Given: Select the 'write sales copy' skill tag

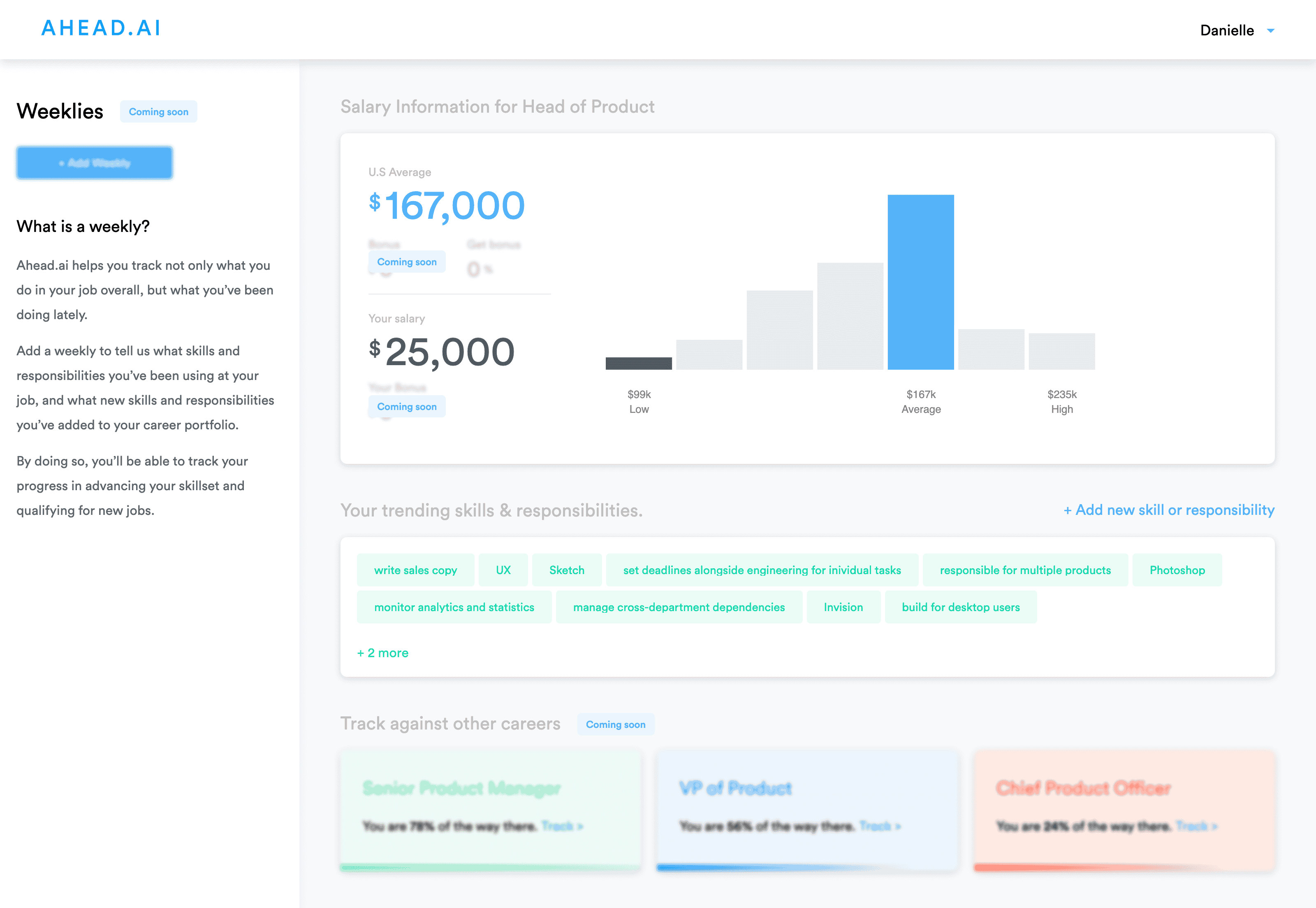Looking at the screenshot, I should (x=415, y=570).
